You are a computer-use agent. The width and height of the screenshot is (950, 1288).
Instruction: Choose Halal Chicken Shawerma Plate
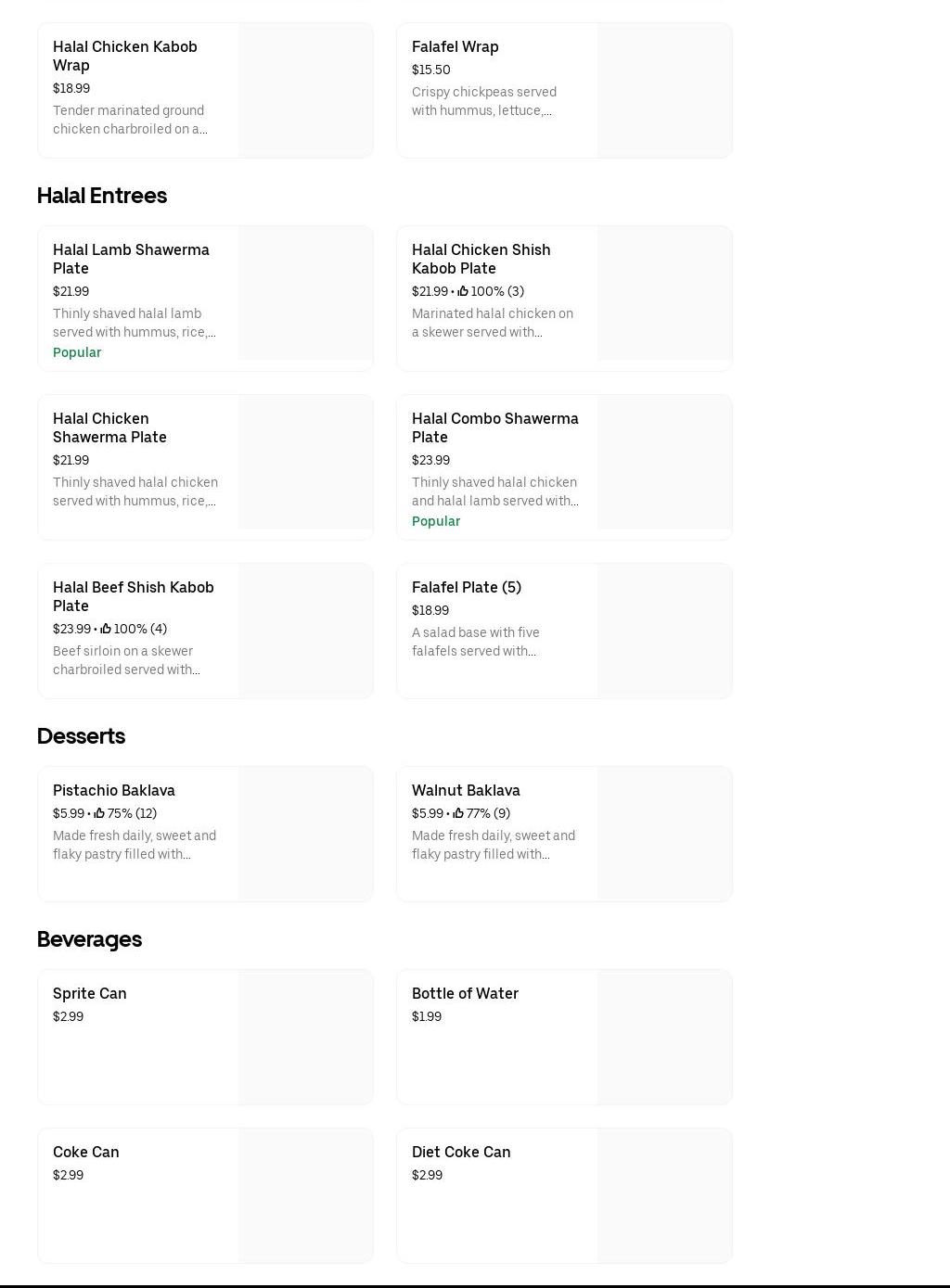[109, 427]
